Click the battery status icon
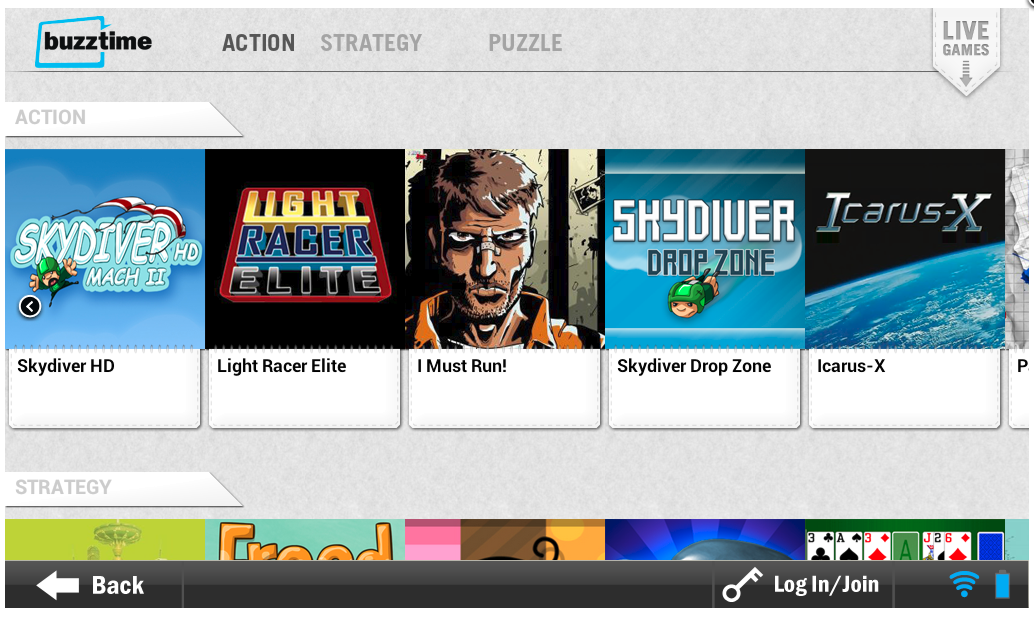 tap(1002, 584)
